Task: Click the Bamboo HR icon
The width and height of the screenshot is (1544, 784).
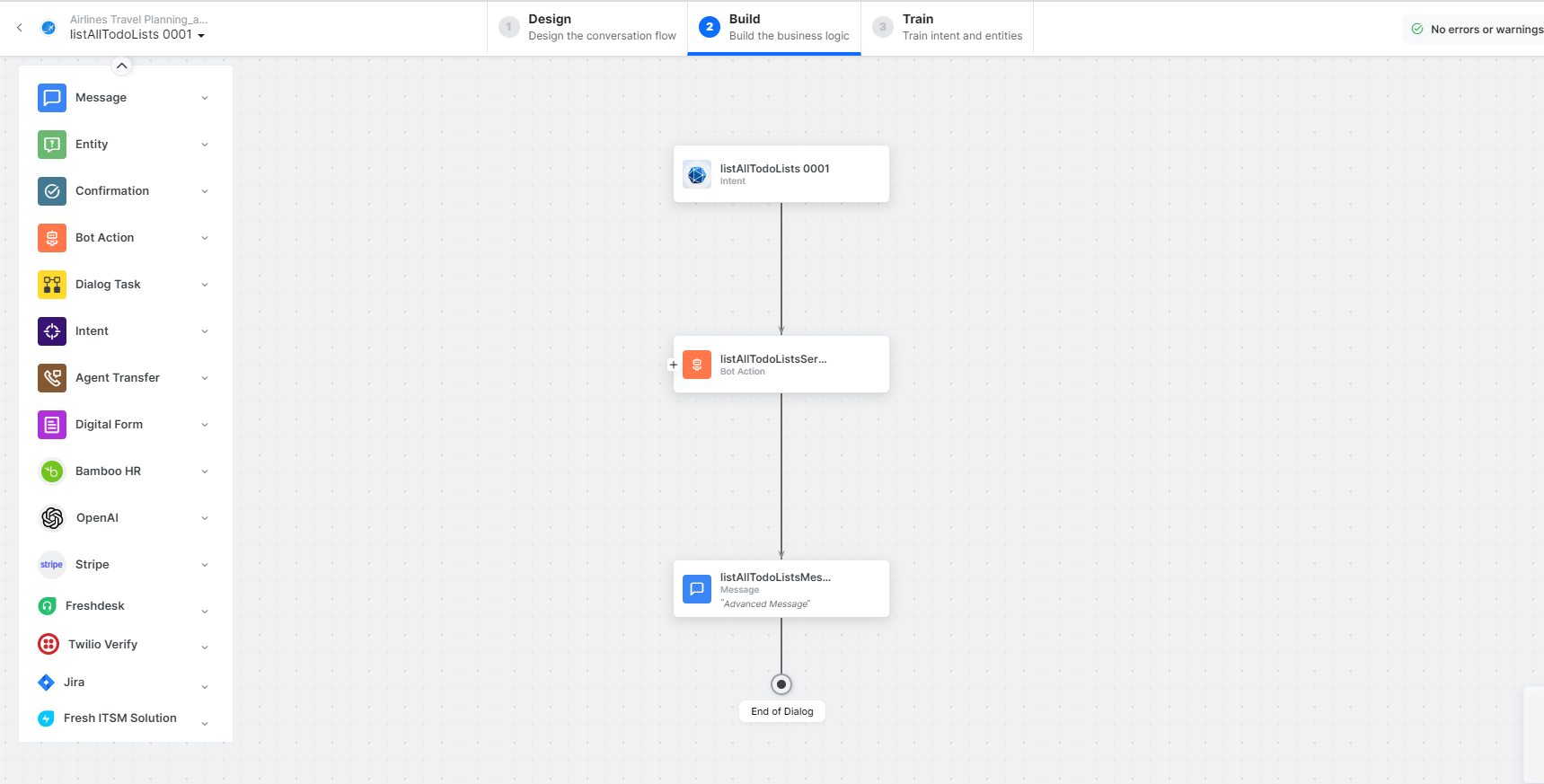Action: tap(52, 471)
